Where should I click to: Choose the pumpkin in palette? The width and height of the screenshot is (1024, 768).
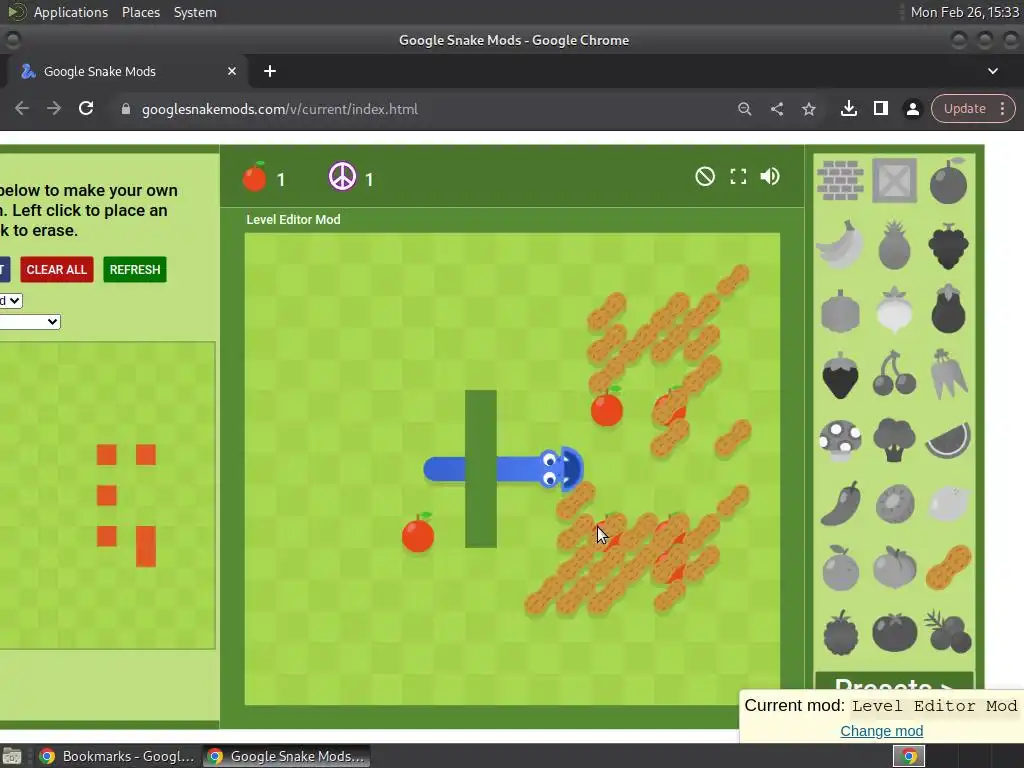840,312
